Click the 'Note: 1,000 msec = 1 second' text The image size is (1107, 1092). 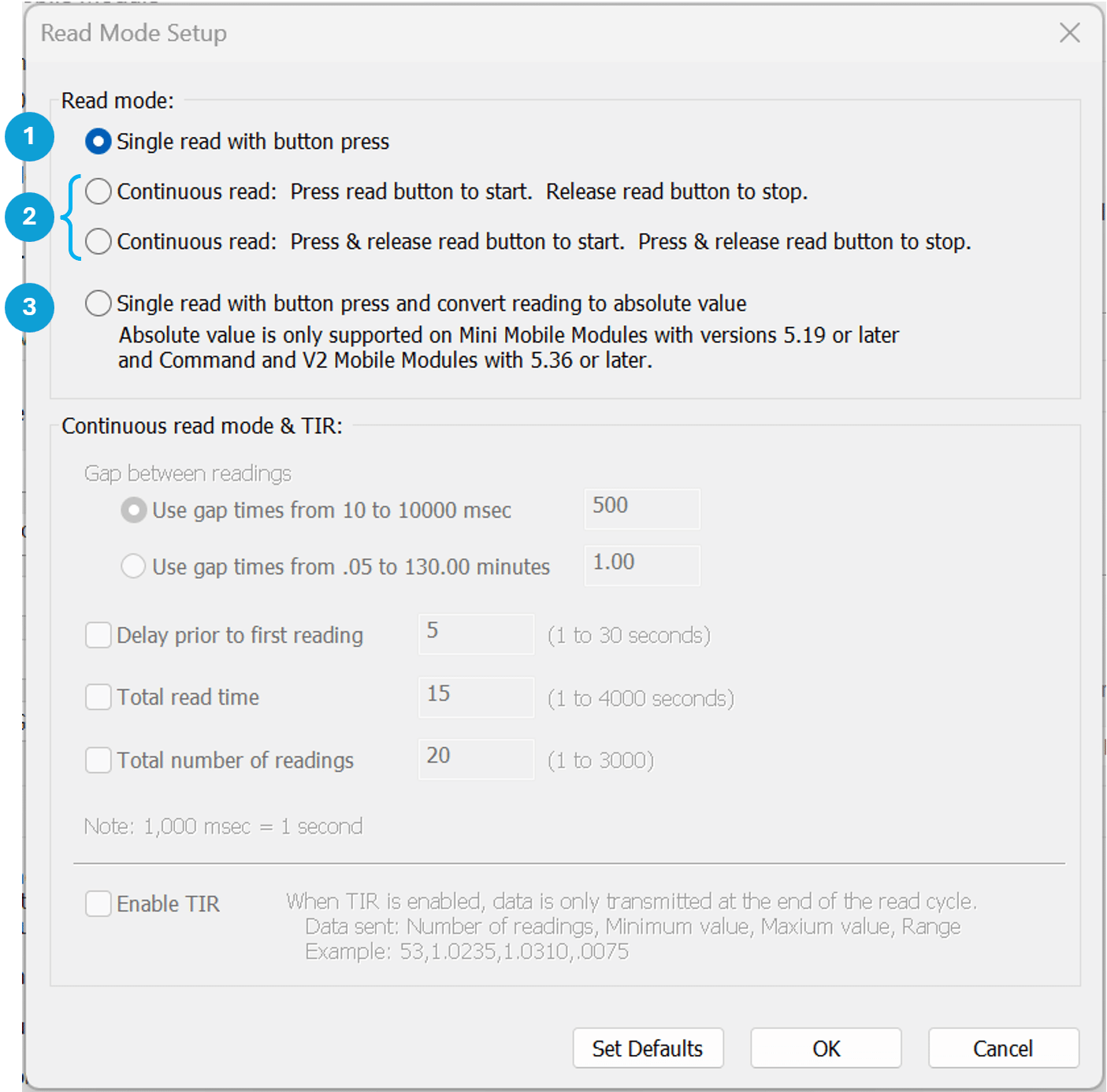(224, 826)
